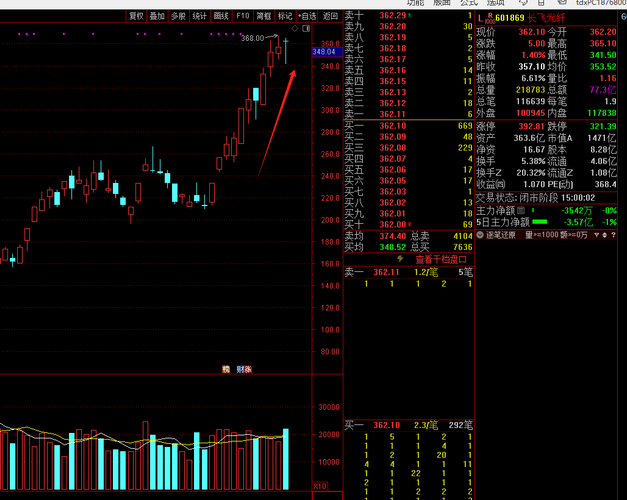Click the 复权 toolbar button
Viewport: 627px width, 500px height.
(136, 16)
